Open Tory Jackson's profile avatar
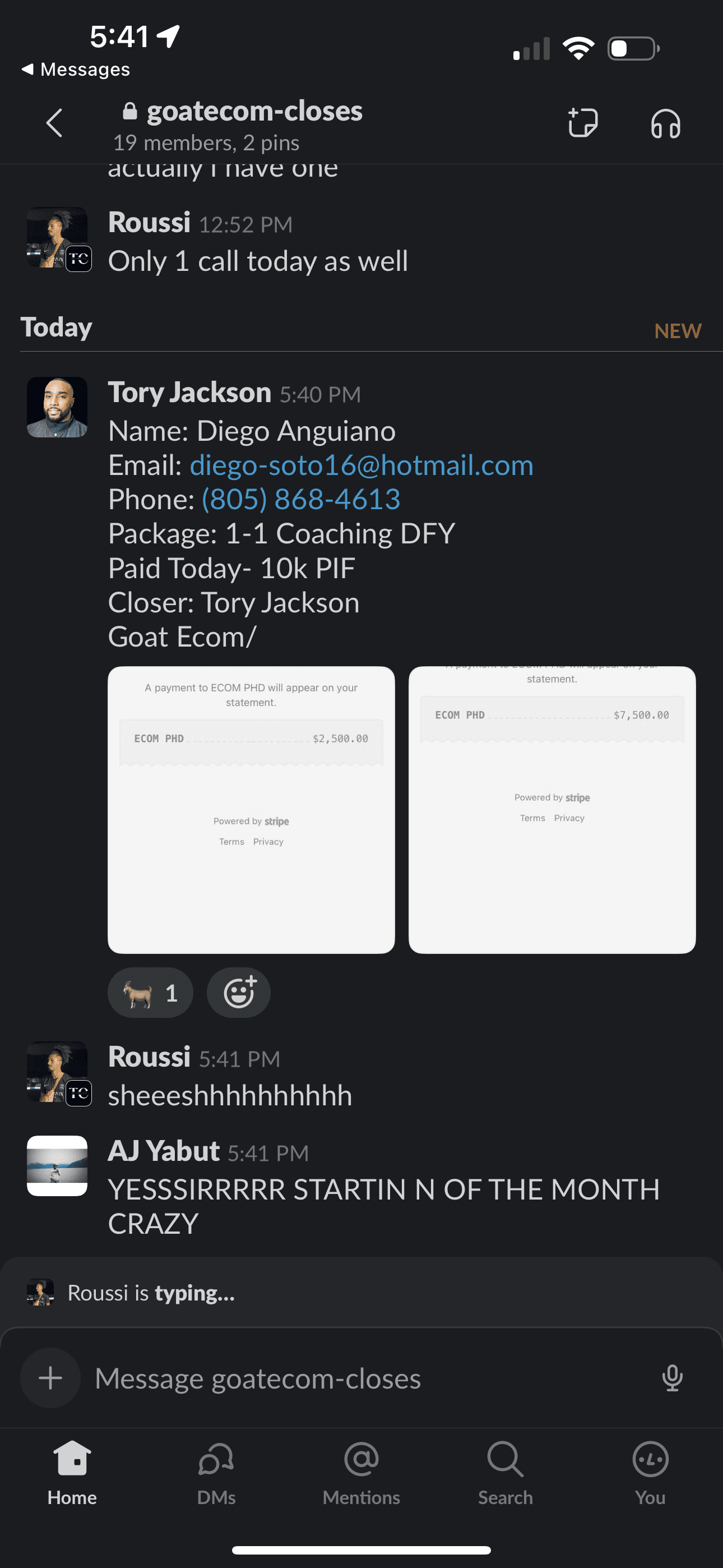Screen dimensions: 723x1568 coord(57,407)
